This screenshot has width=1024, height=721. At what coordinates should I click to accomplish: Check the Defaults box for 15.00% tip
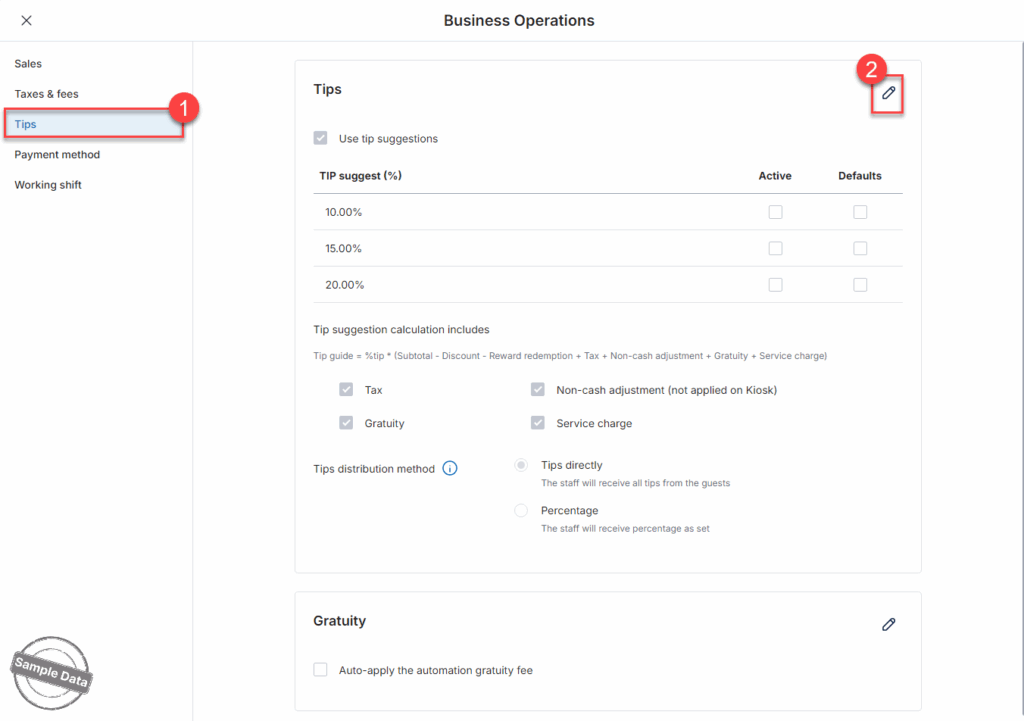[860, 248]
